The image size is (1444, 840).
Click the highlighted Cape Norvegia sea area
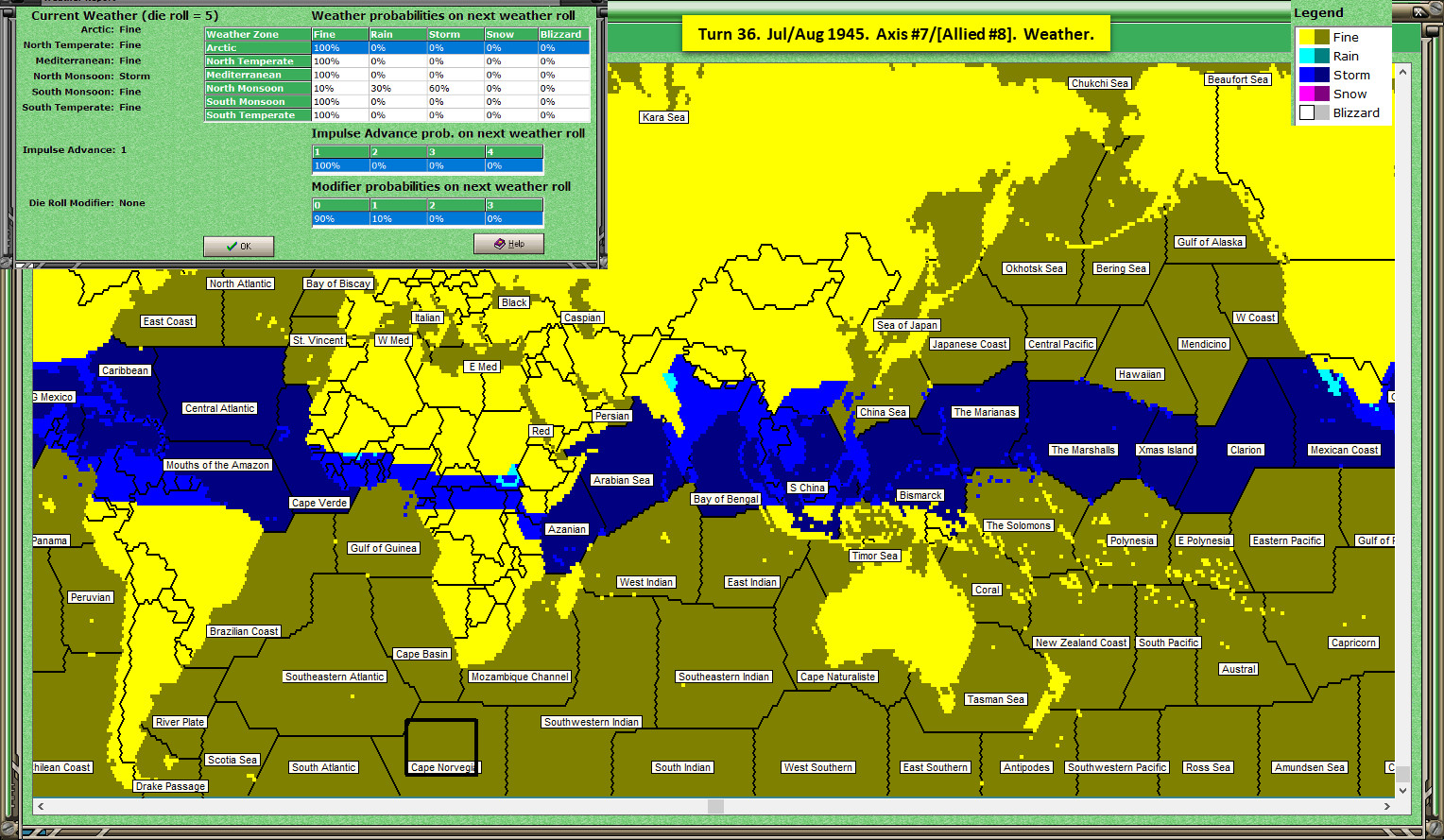pos(441,747)
